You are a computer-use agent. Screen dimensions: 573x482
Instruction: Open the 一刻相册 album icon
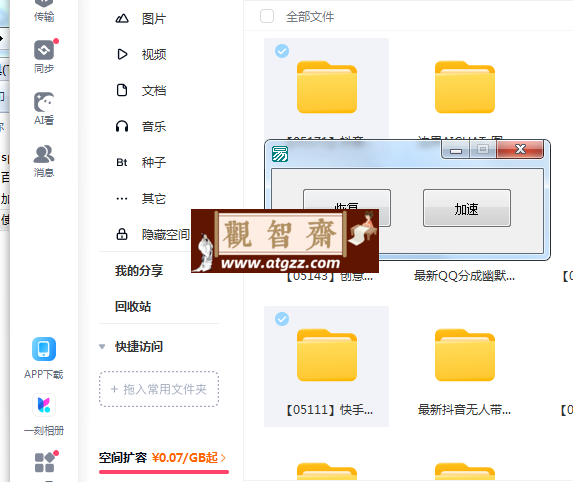click(44, 405)
